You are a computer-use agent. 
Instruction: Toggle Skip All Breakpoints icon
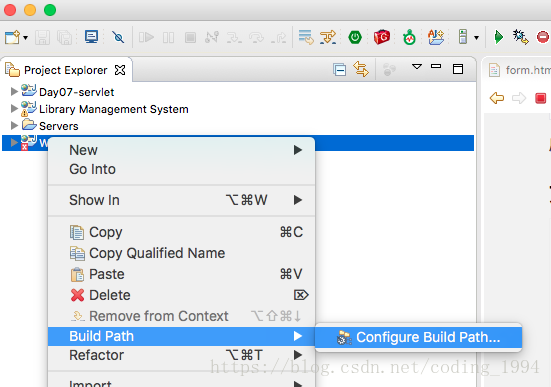pos(118,37)
